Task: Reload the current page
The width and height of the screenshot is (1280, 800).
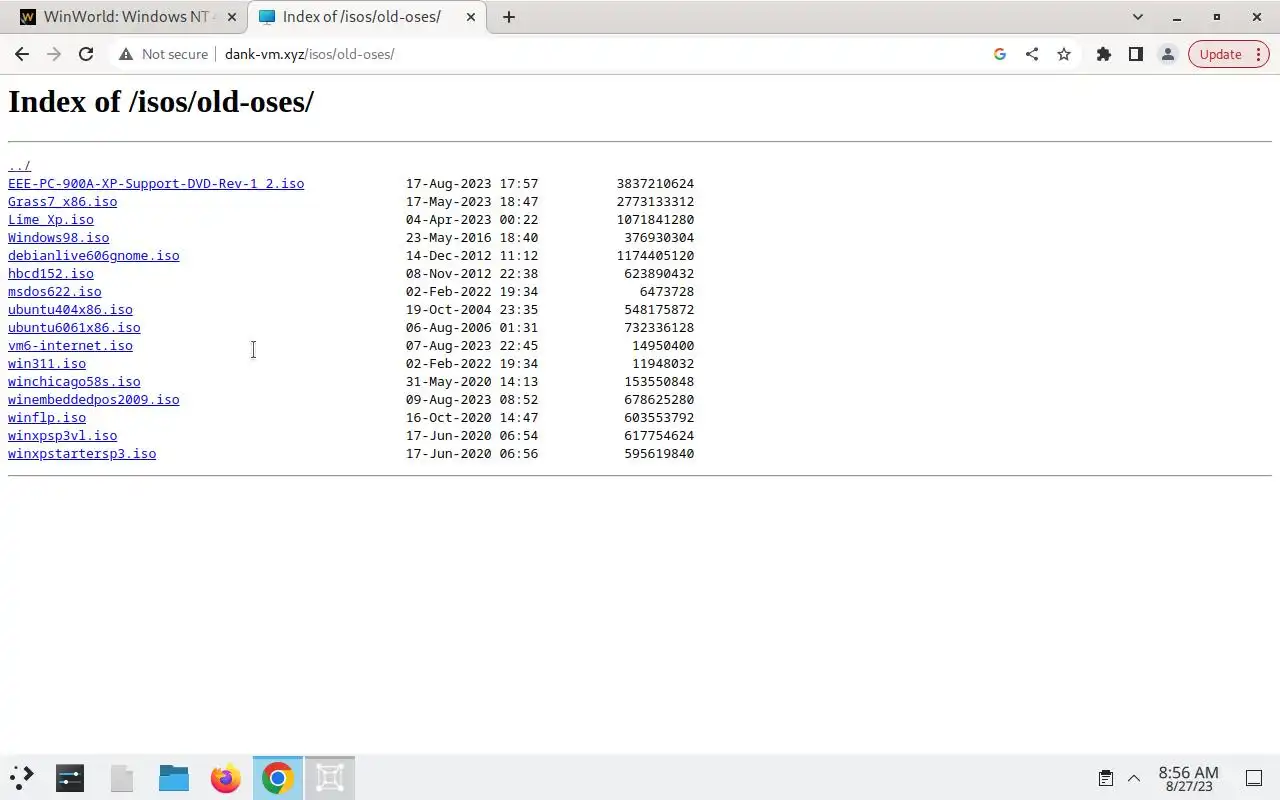Action: click(86, 54)
